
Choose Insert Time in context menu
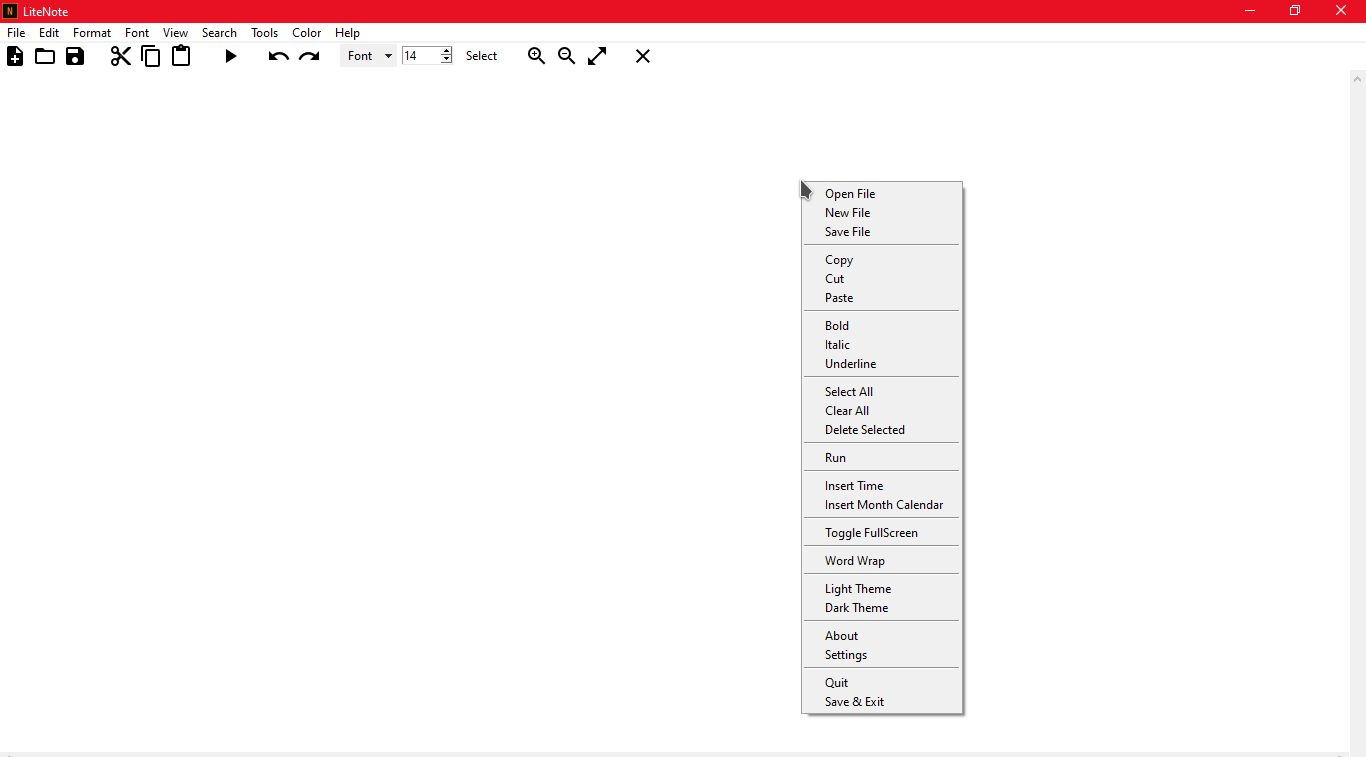881,486
